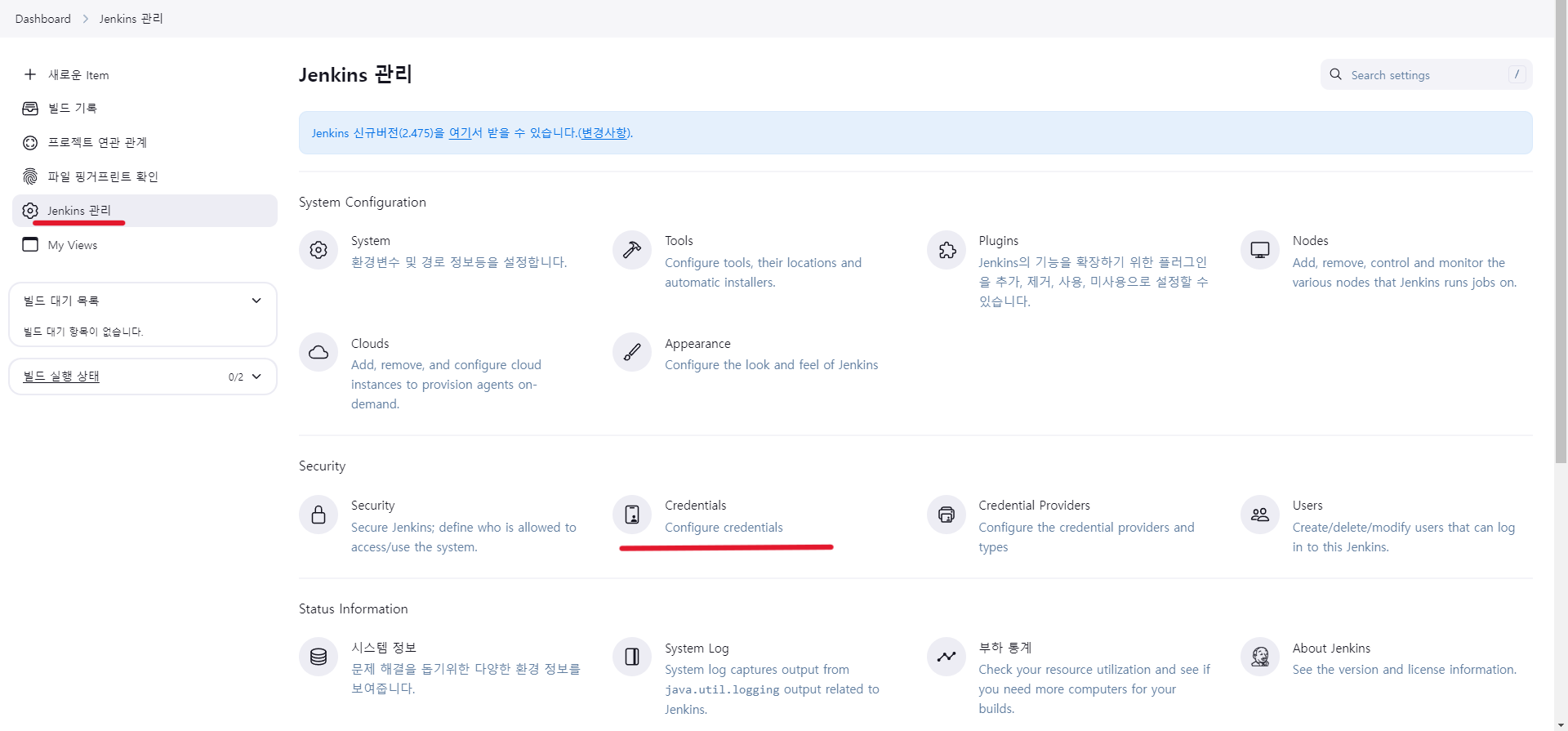Click the 환경변수 및 경로 description

[x=459, y=262]
